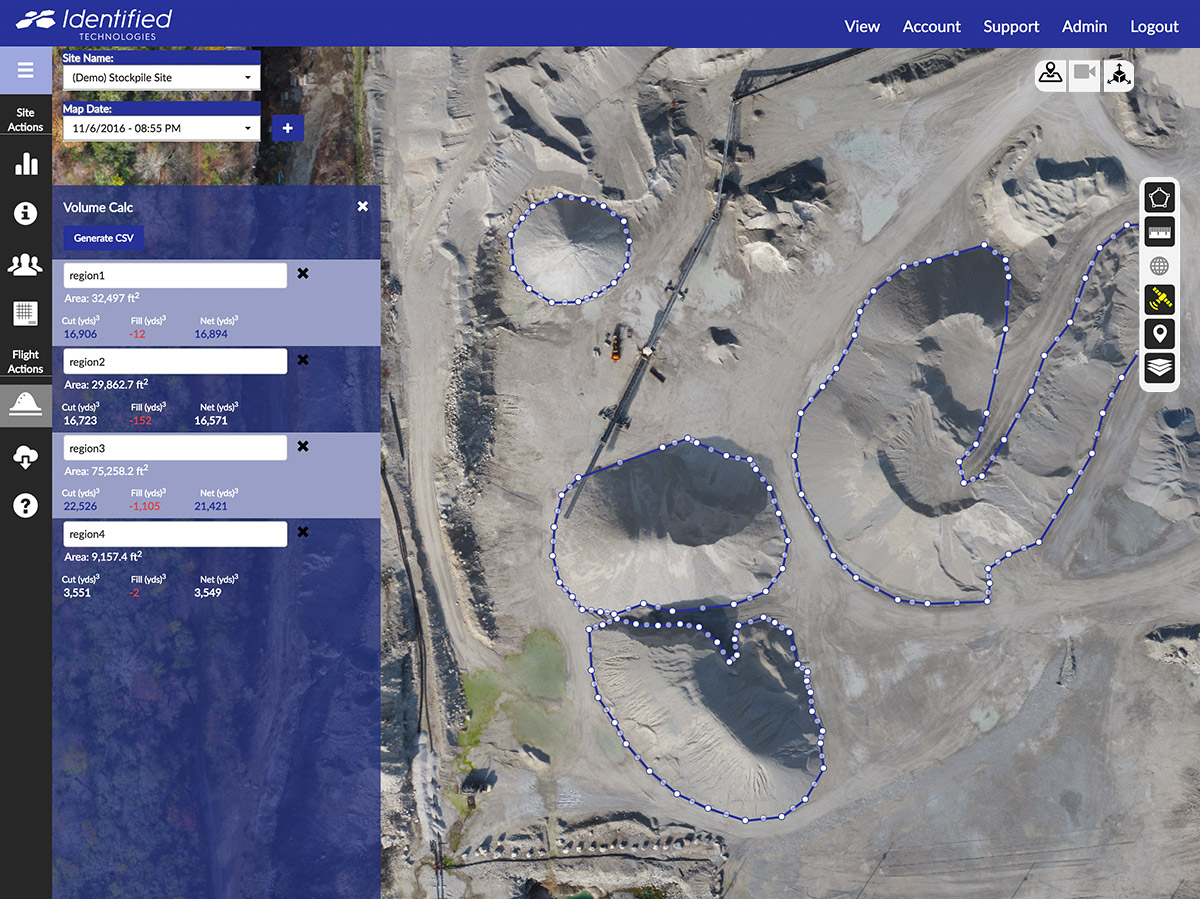Go to the Support menu item
Image resolution: width=1200 pixels, height=899 pixels.
tap(1011, 27)
